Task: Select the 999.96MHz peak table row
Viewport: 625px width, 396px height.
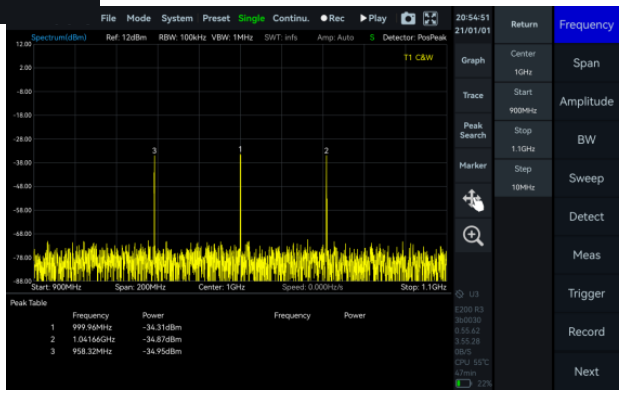Action: point(116,327)
